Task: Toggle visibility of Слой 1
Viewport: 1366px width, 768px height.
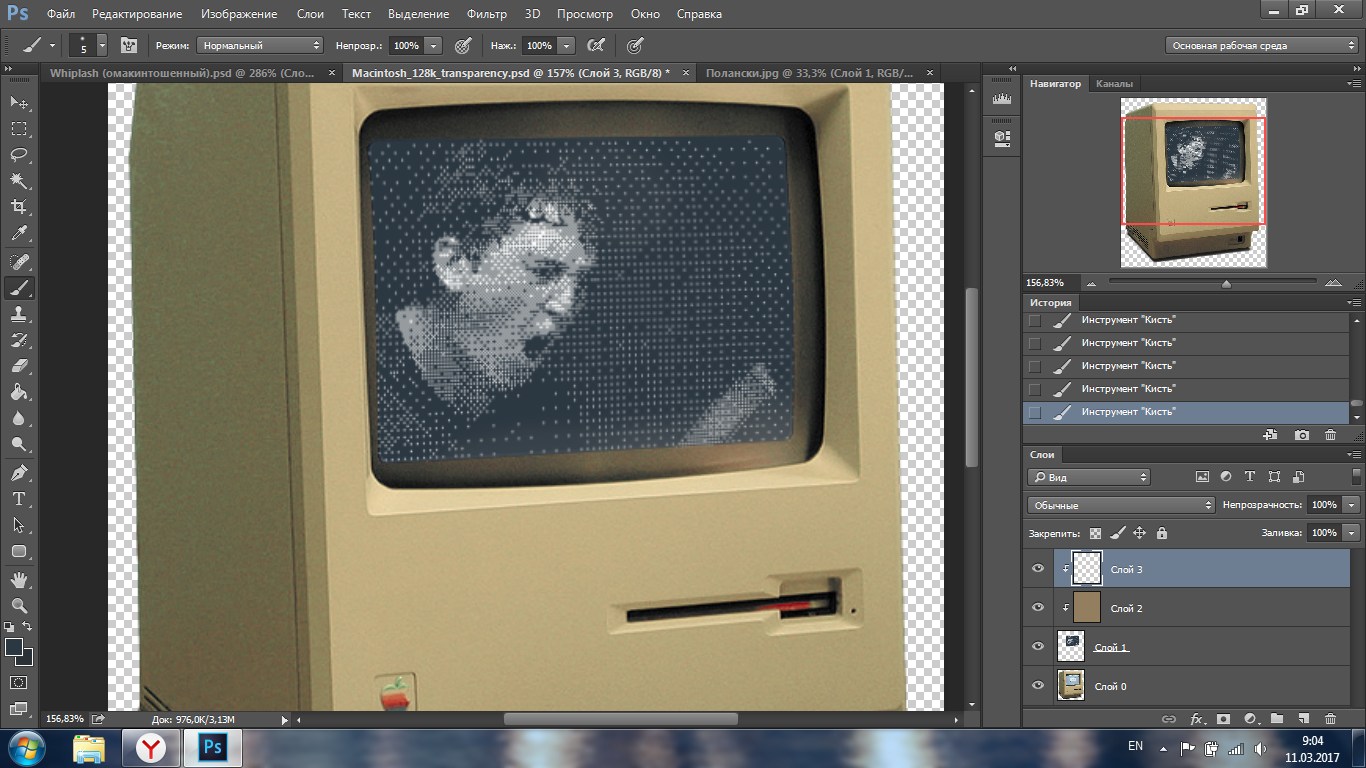Action: click(1038, 646)
